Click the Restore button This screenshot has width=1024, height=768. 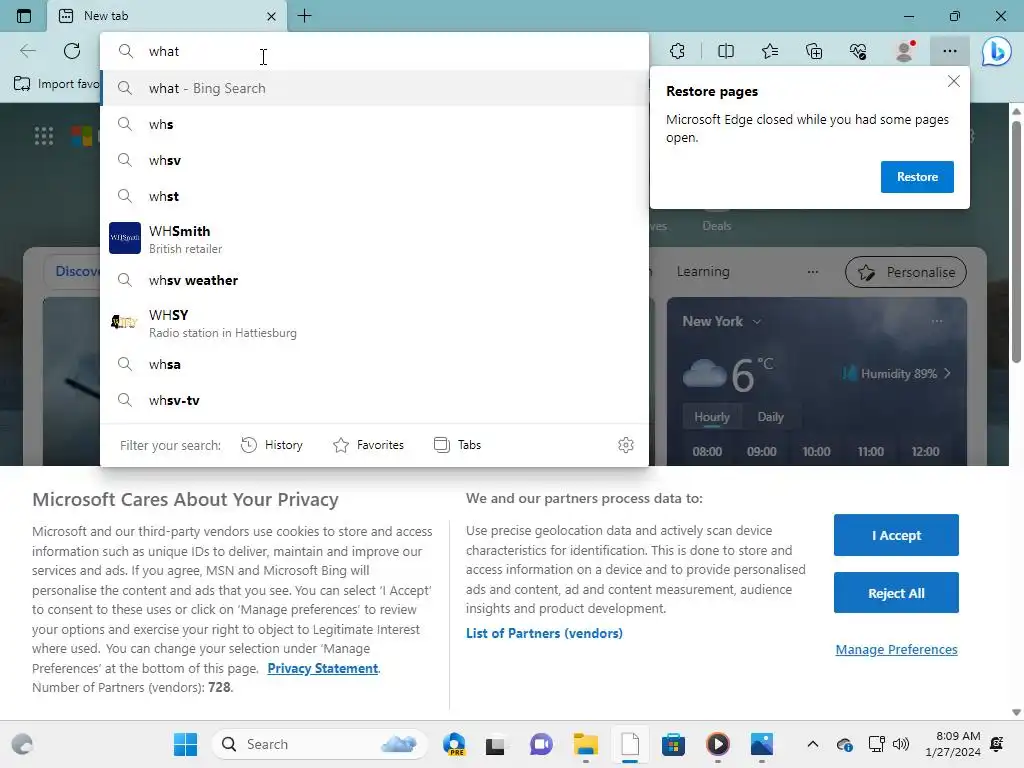click(x=917, y=177)
